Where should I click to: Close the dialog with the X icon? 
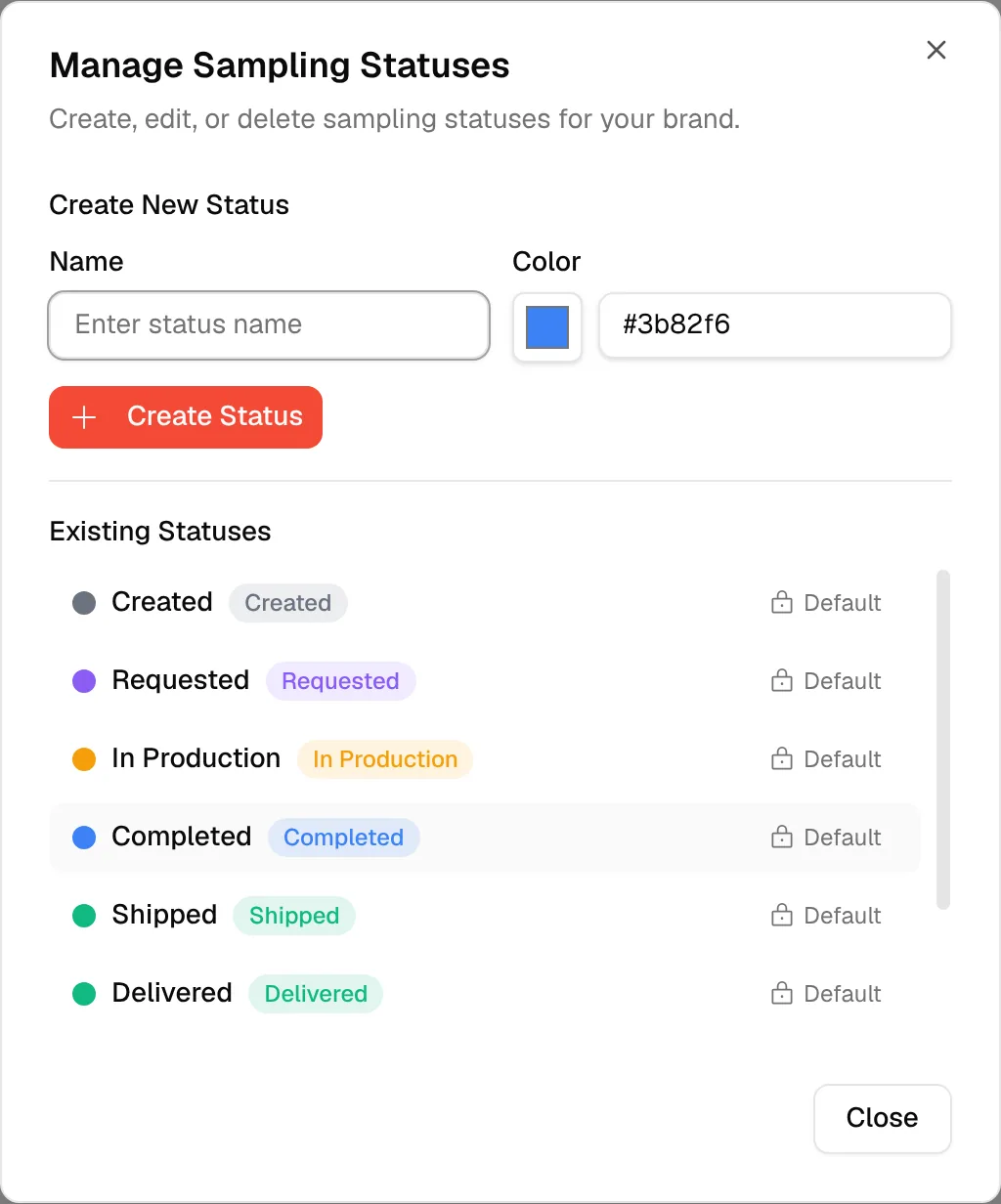pyautogui.click(x=936, y=50)
